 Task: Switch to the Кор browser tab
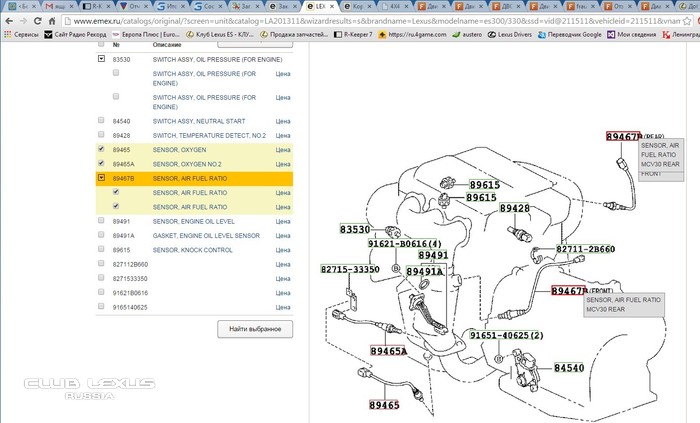click(x=357, y=6)
